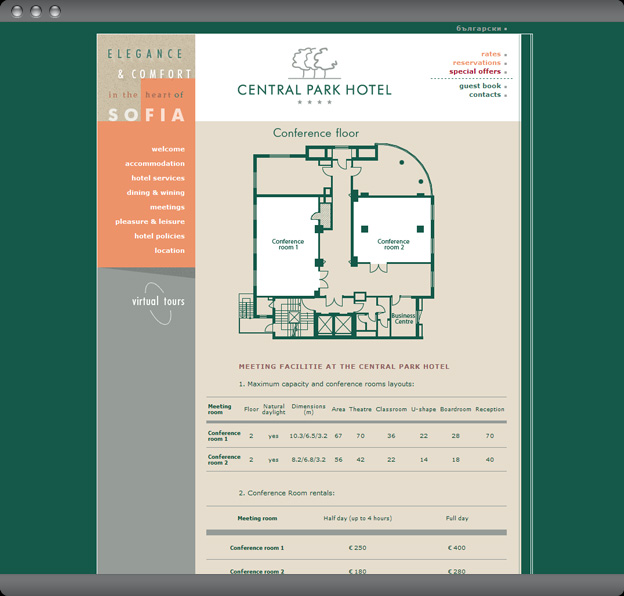This screenshot has height=596, width=624.
Task: Click Conference room 2 on floor plan
Action: click(393, 244)
